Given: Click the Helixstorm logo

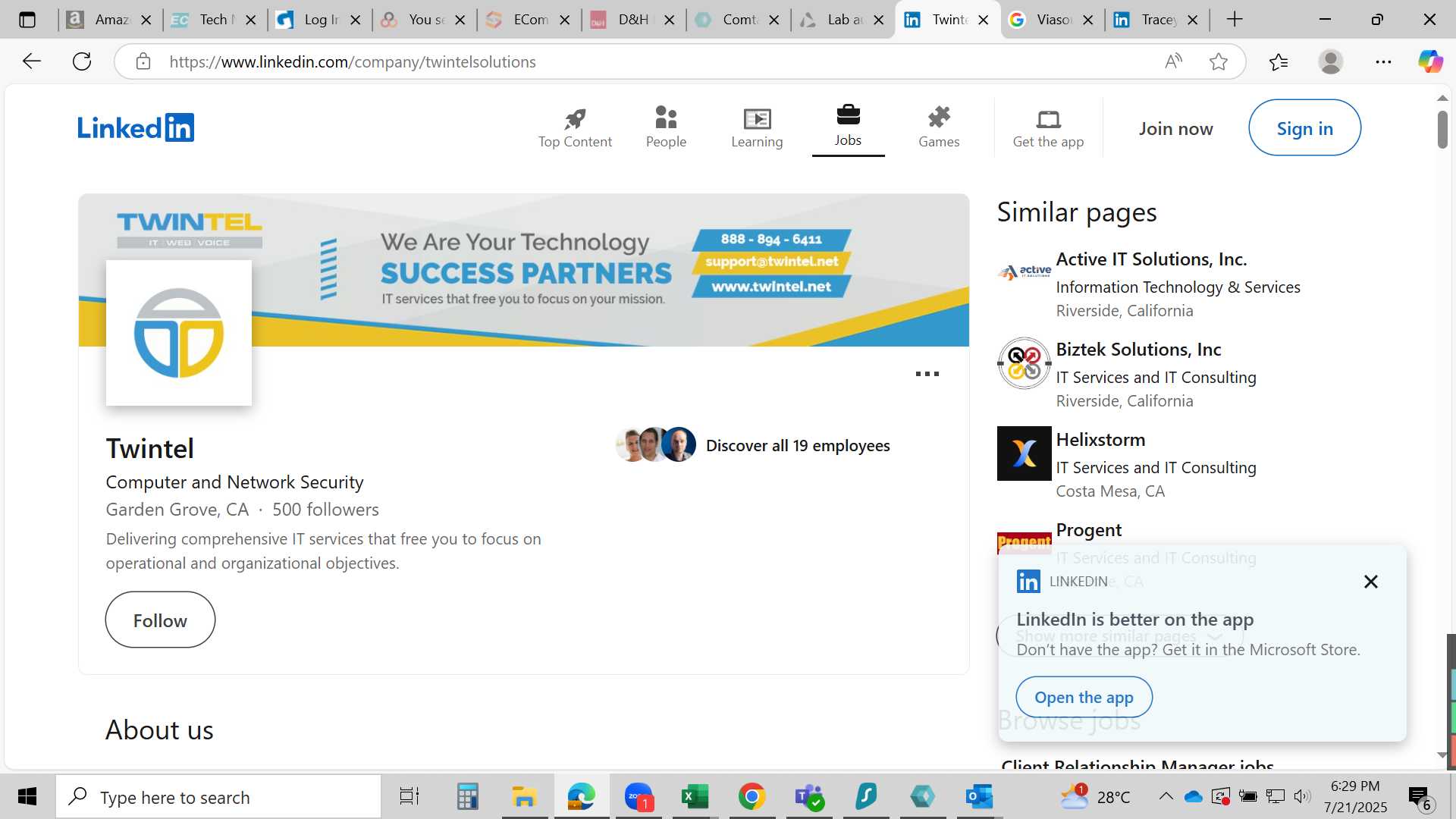Looking at the screenshot, I should tap(1024, 453).
